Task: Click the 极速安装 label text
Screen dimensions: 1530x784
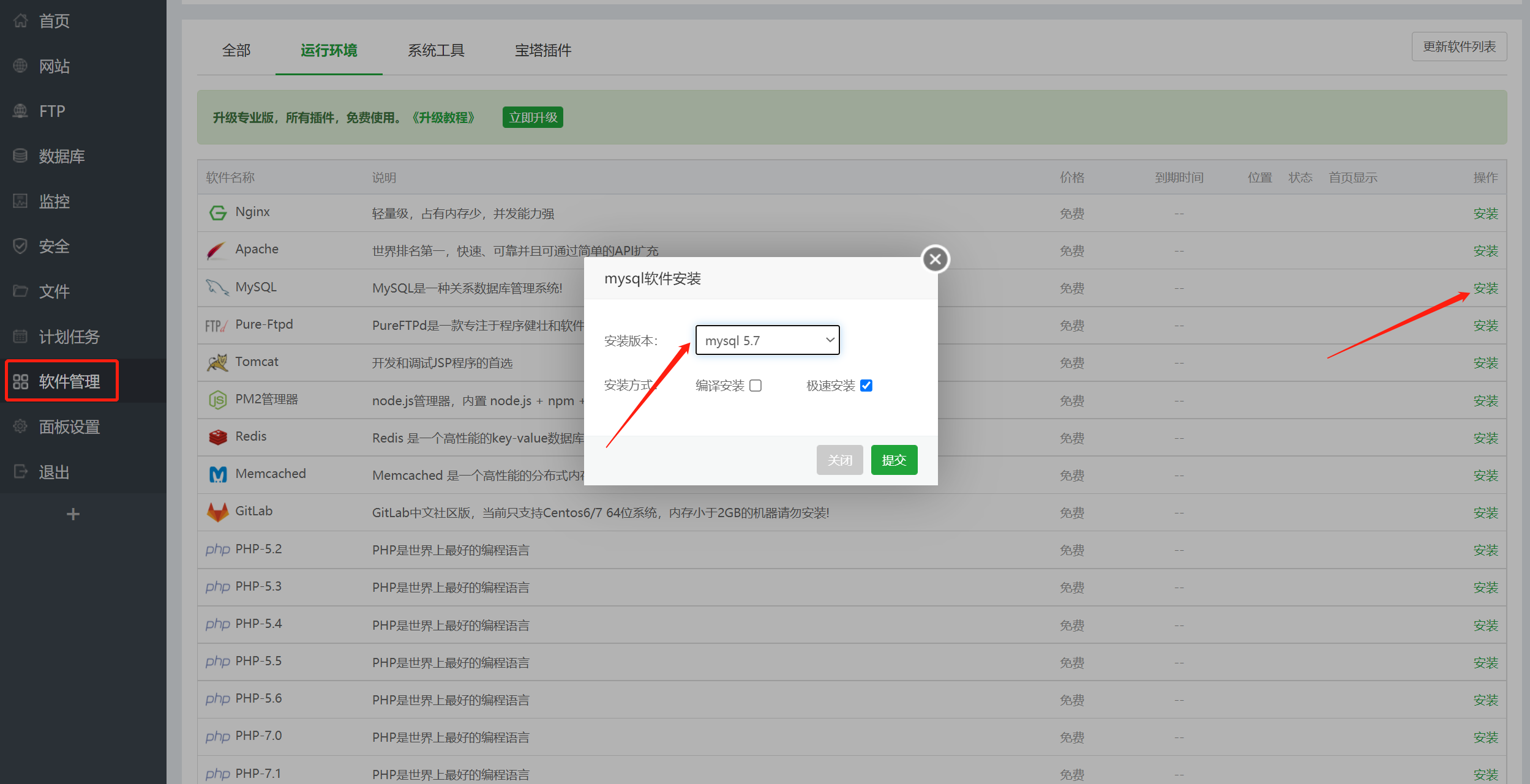Action: [x=831, y=386]
